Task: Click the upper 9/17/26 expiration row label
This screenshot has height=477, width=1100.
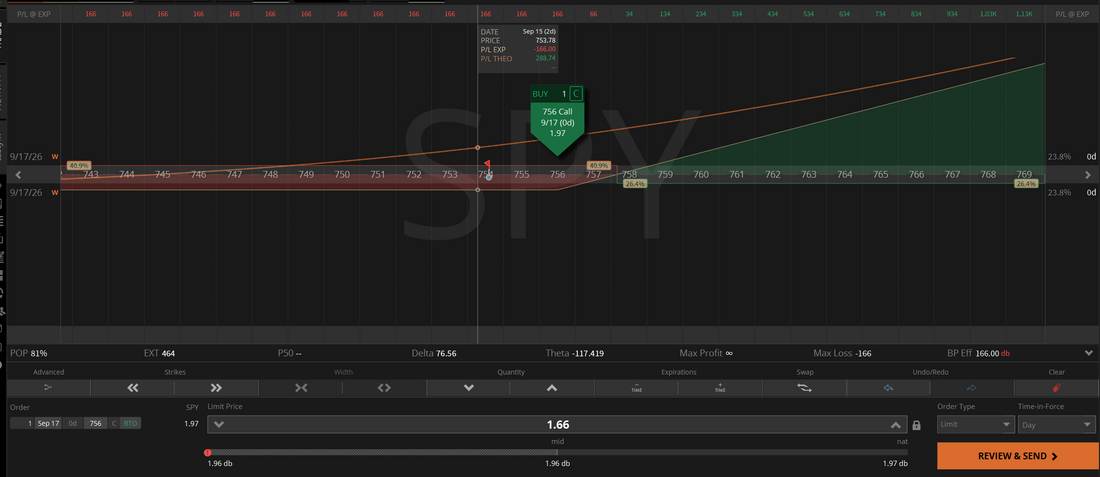Action: tap(26, 157)
